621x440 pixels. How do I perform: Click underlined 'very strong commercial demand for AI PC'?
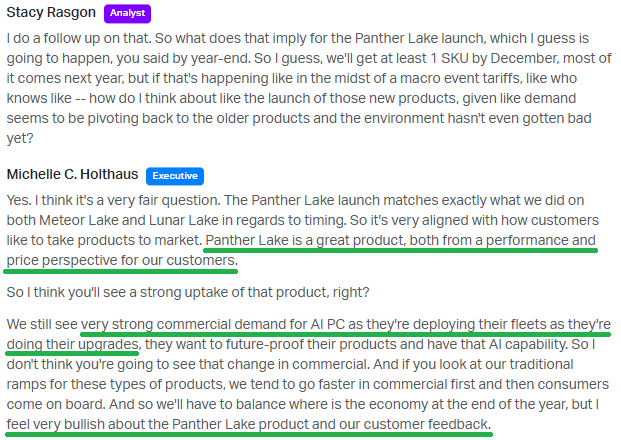point(213,324)
